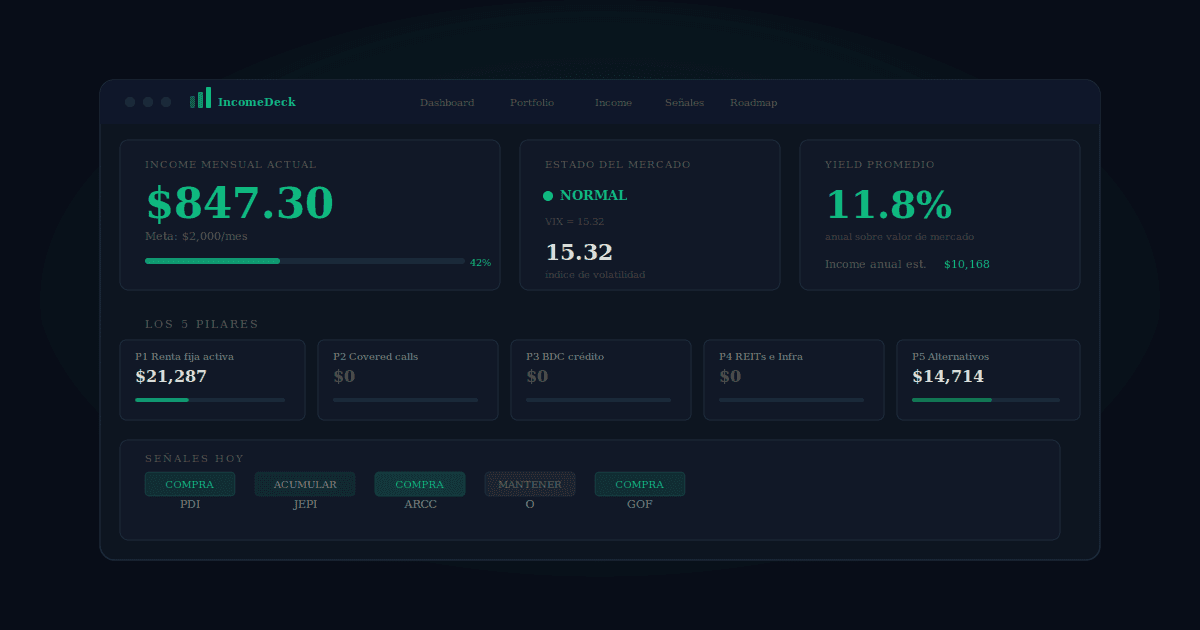The height and width of the screenshot is (630, 1200).
Task: Click the IncomeDeck bar chart logo icon
Action: point(200,98)
